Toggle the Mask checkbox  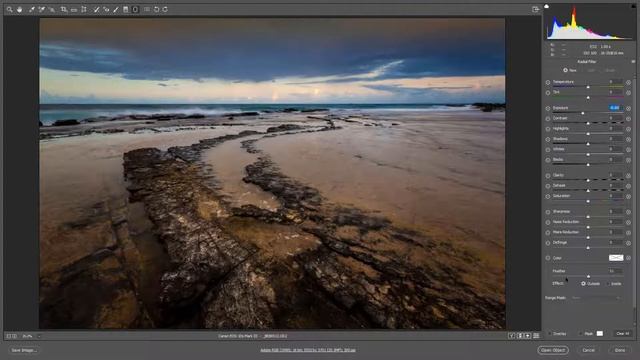tap(580, 333)
